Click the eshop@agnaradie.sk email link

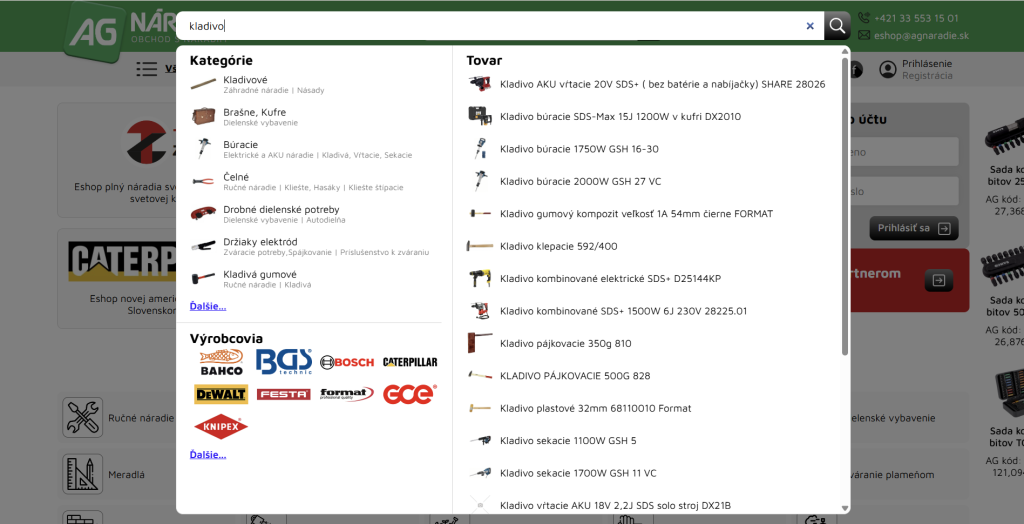click(921, 35)
